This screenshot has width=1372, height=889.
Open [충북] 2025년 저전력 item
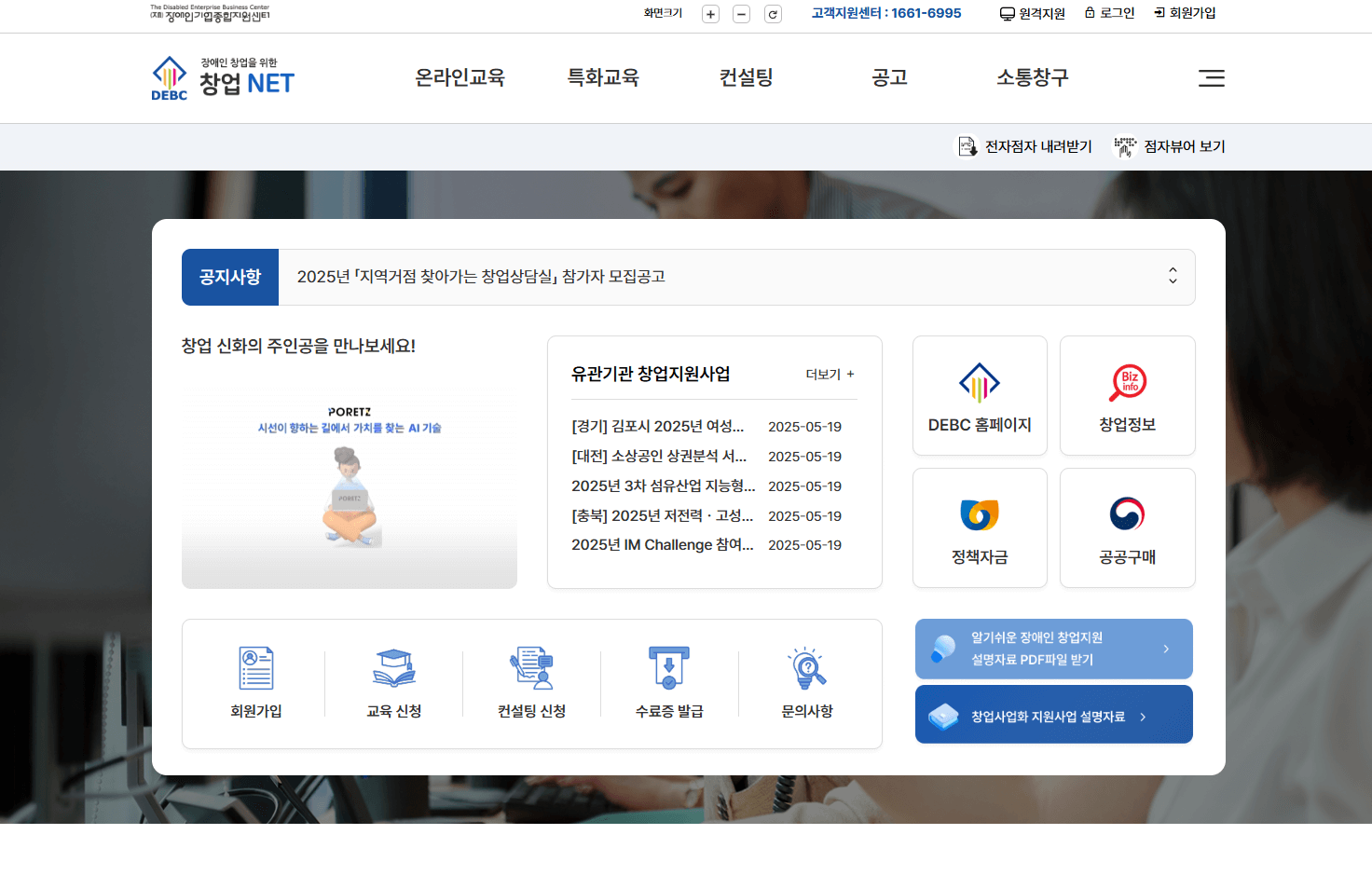click(662, 515)
